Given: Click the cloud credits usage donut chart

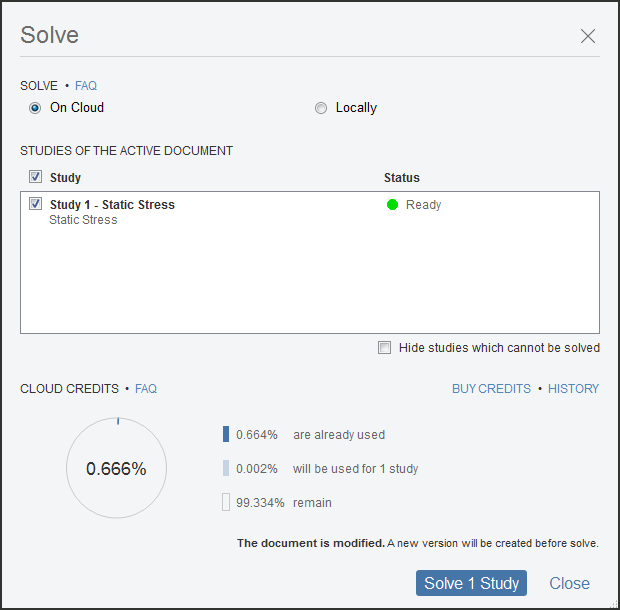Looking at the screenshot, I should [116, 468].
